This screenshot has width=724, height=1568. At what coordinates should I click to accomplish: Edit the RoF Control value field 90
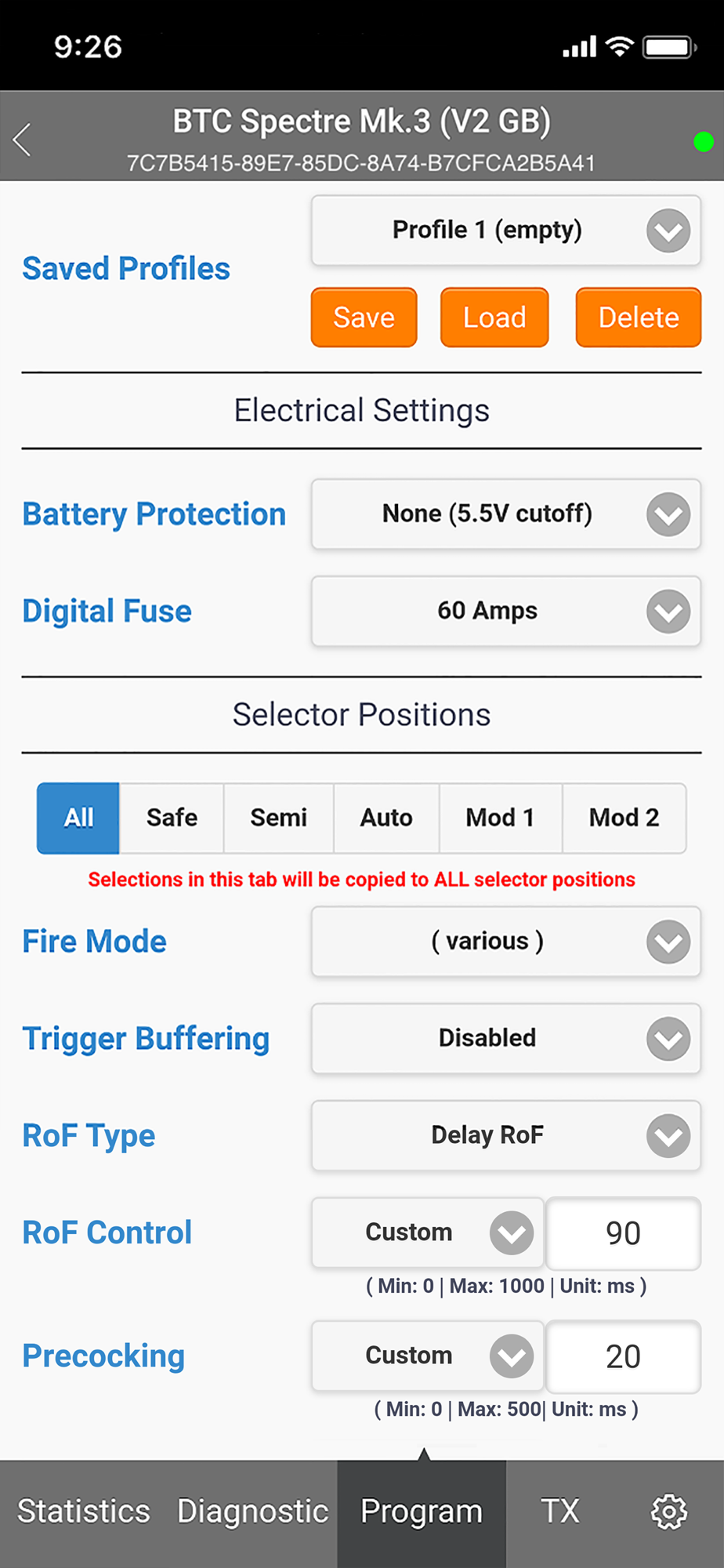623,1233
